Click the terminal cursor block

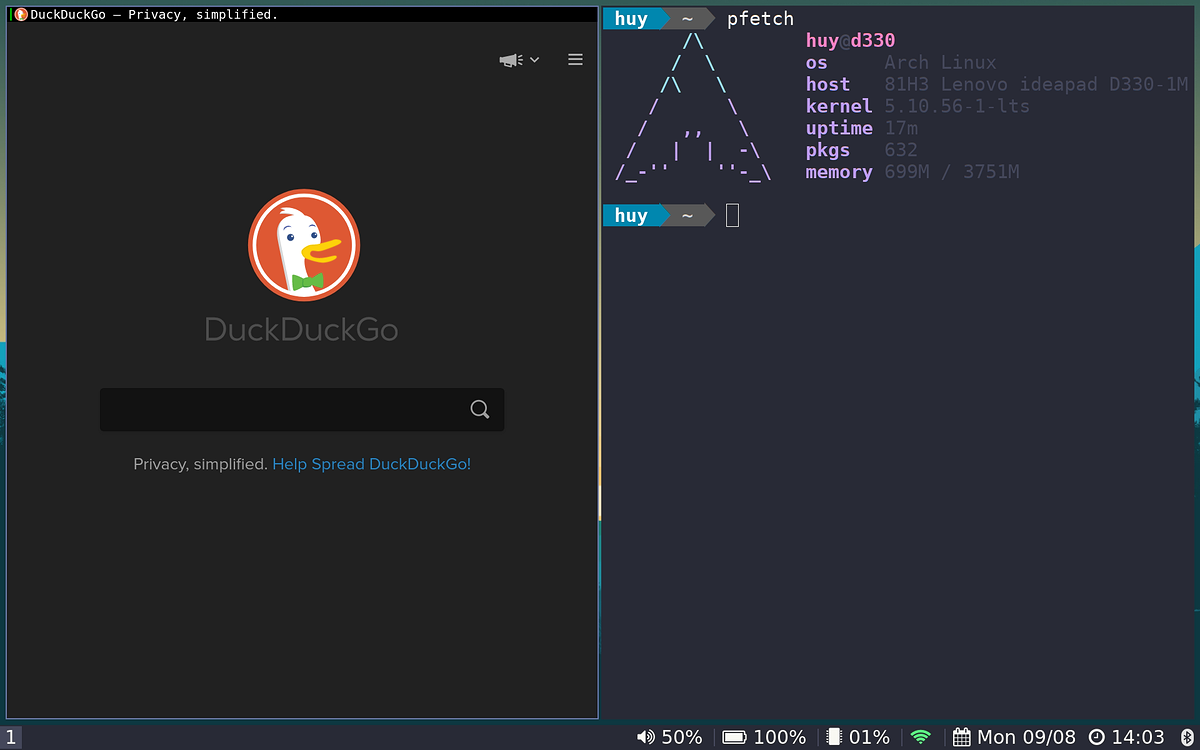click(x=732, y=215)
